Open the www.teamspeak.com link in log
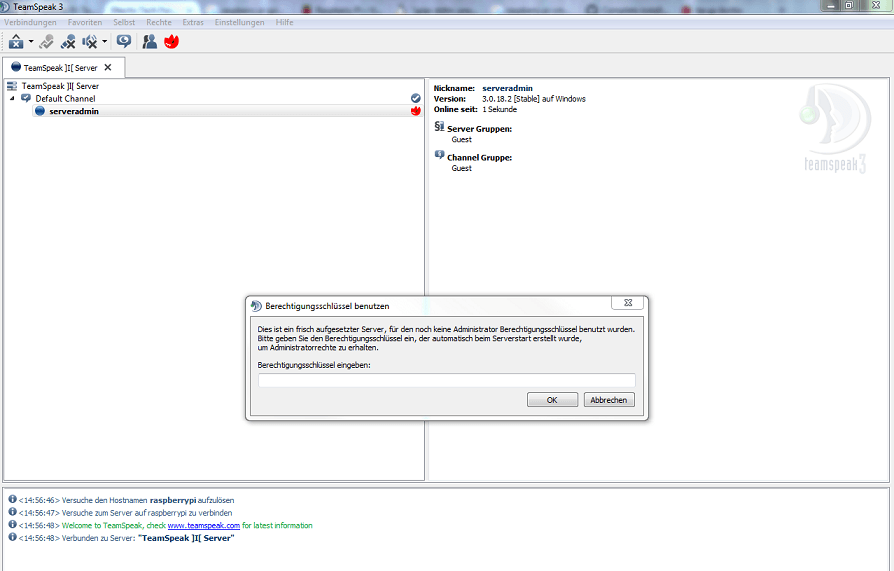 tap(204, 525)
